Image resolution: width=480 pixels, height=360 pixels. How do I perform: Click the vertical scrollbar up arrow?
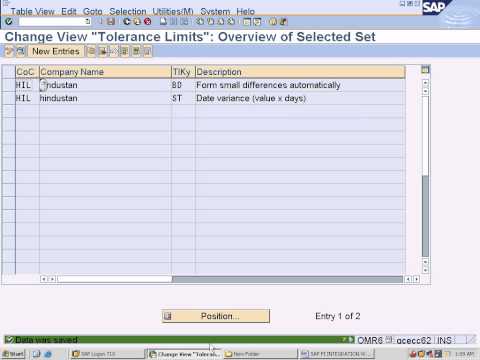[425, 82]
